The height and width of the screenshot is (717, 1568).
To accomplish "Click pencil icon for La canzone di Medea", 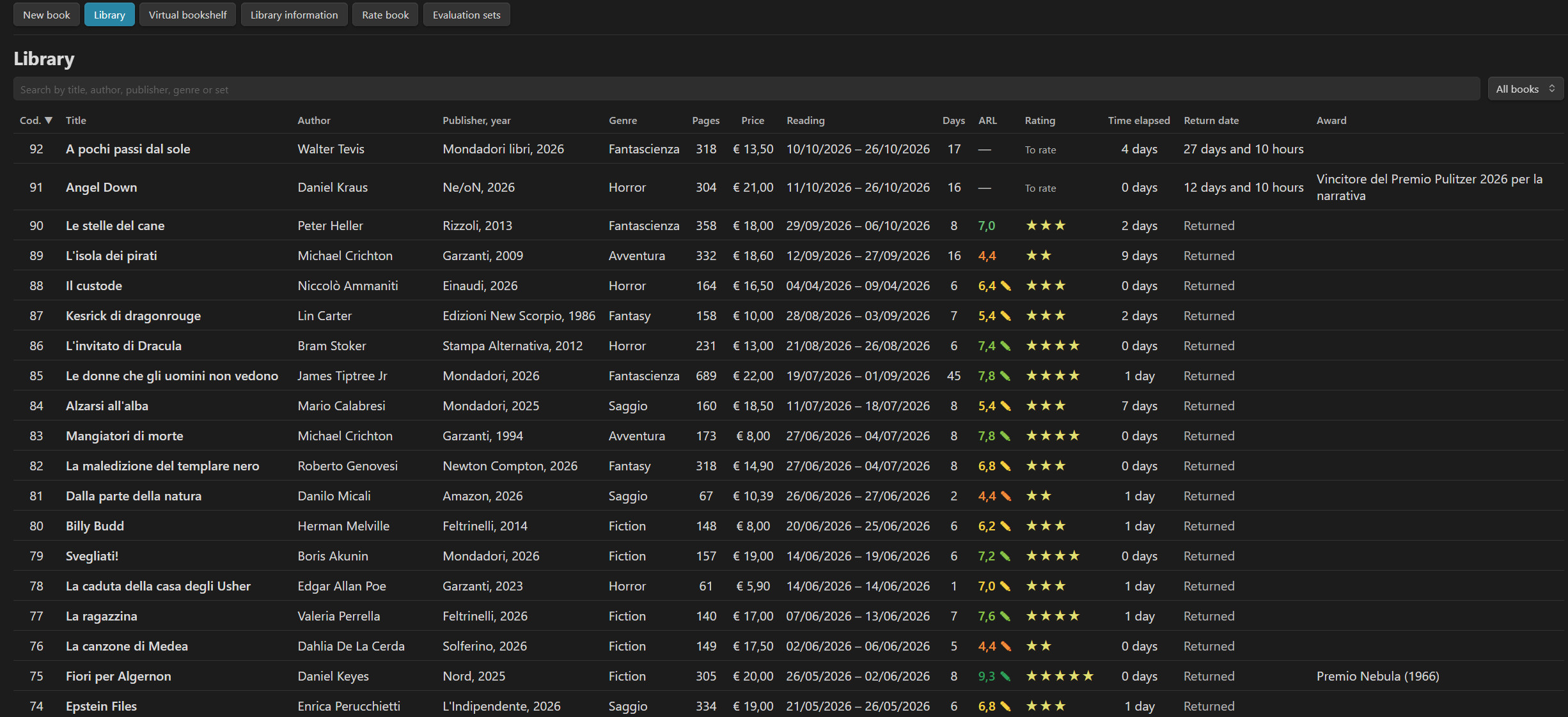I will [1006, 646].
